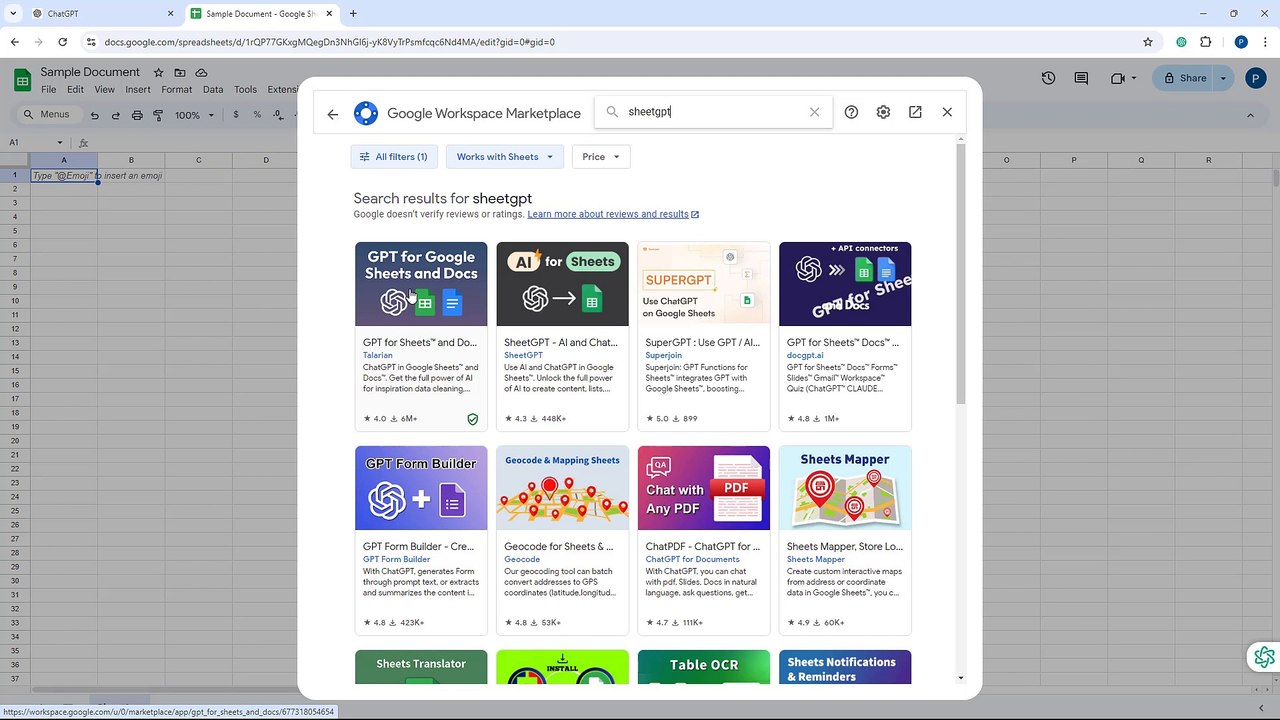
Task: Redo the action in Sheets toolbar
Action: coord(116,115)
